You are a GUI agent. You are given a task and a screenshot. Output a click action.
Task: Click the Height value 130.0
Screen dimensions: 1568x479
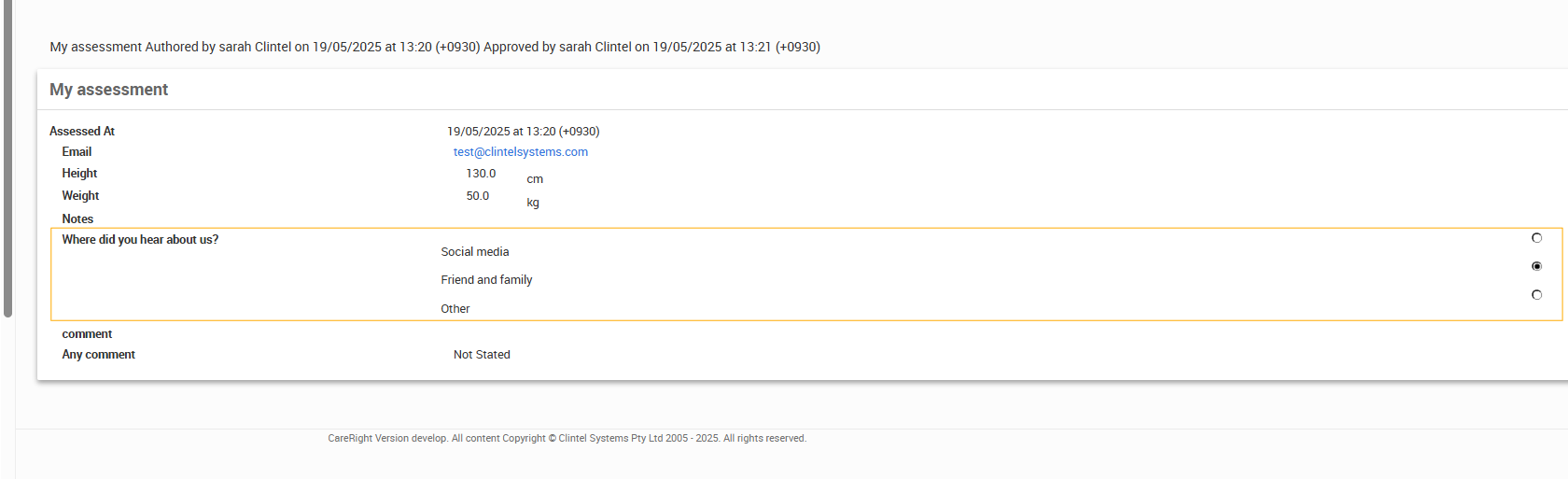[x=481, y=174]
